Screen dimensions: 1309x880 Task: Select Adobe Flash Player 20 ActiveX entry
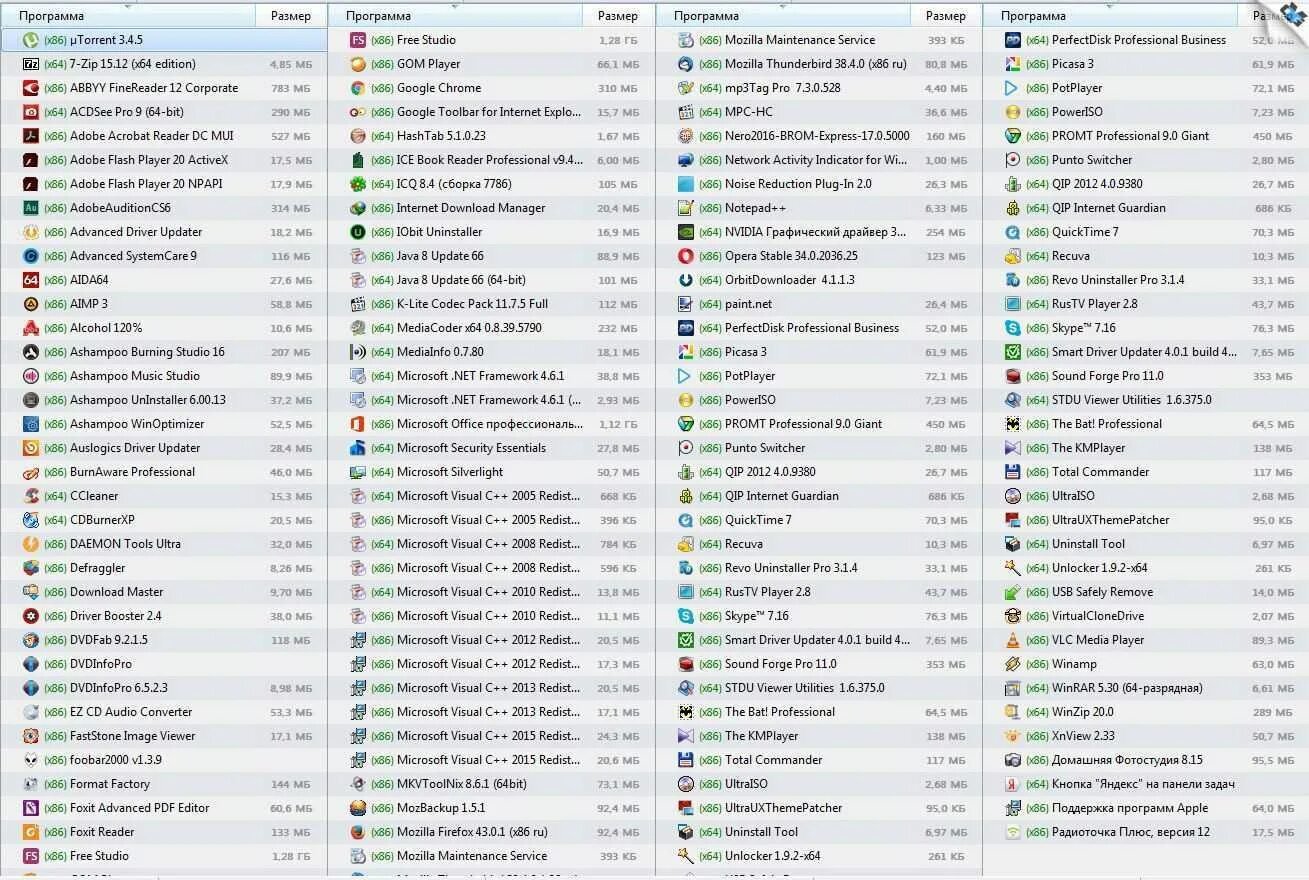pyautogui.click(x=164, y=160)
